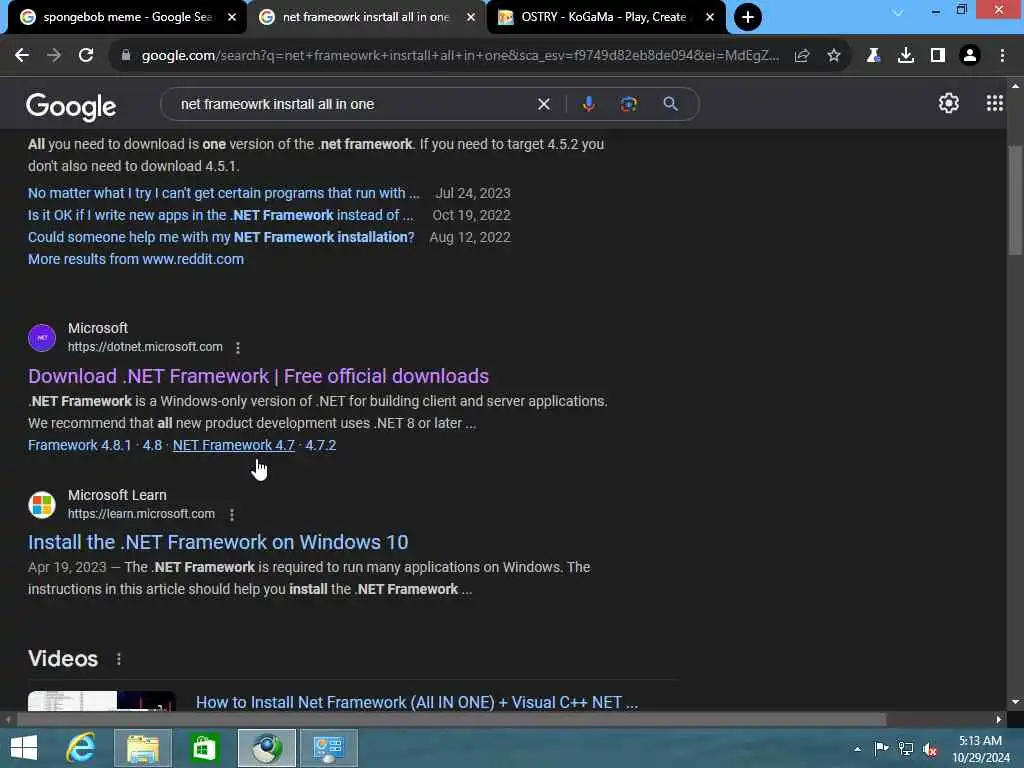Open 'How to Install Net Framework (All IN ONE)' video
The height and width of the screenshot is (768, 1024).
[x=417, y=703]
